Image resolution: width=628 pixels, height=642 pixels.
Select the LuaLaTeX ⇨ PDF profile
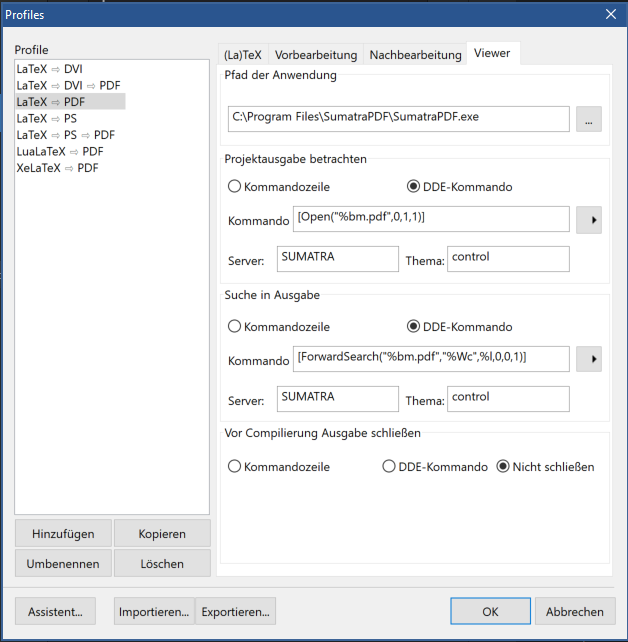pos(60,151)
